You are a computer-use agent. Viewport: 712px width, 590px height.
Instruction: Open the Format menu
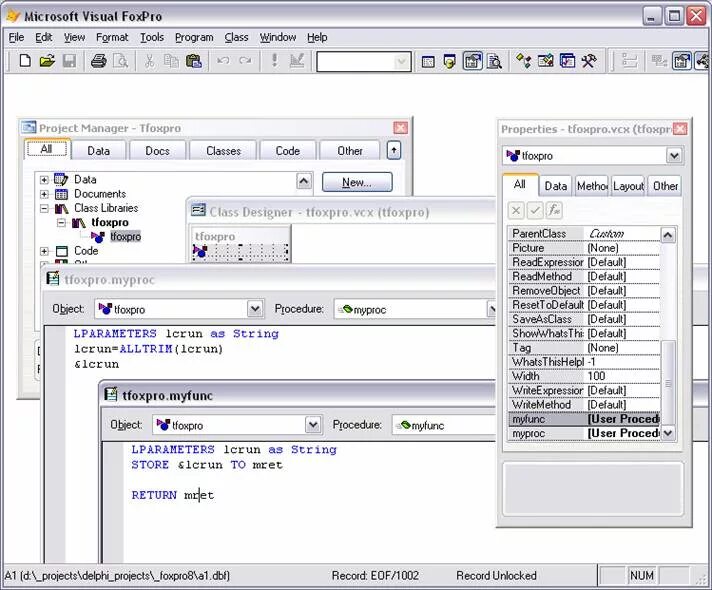coord(112,37)
